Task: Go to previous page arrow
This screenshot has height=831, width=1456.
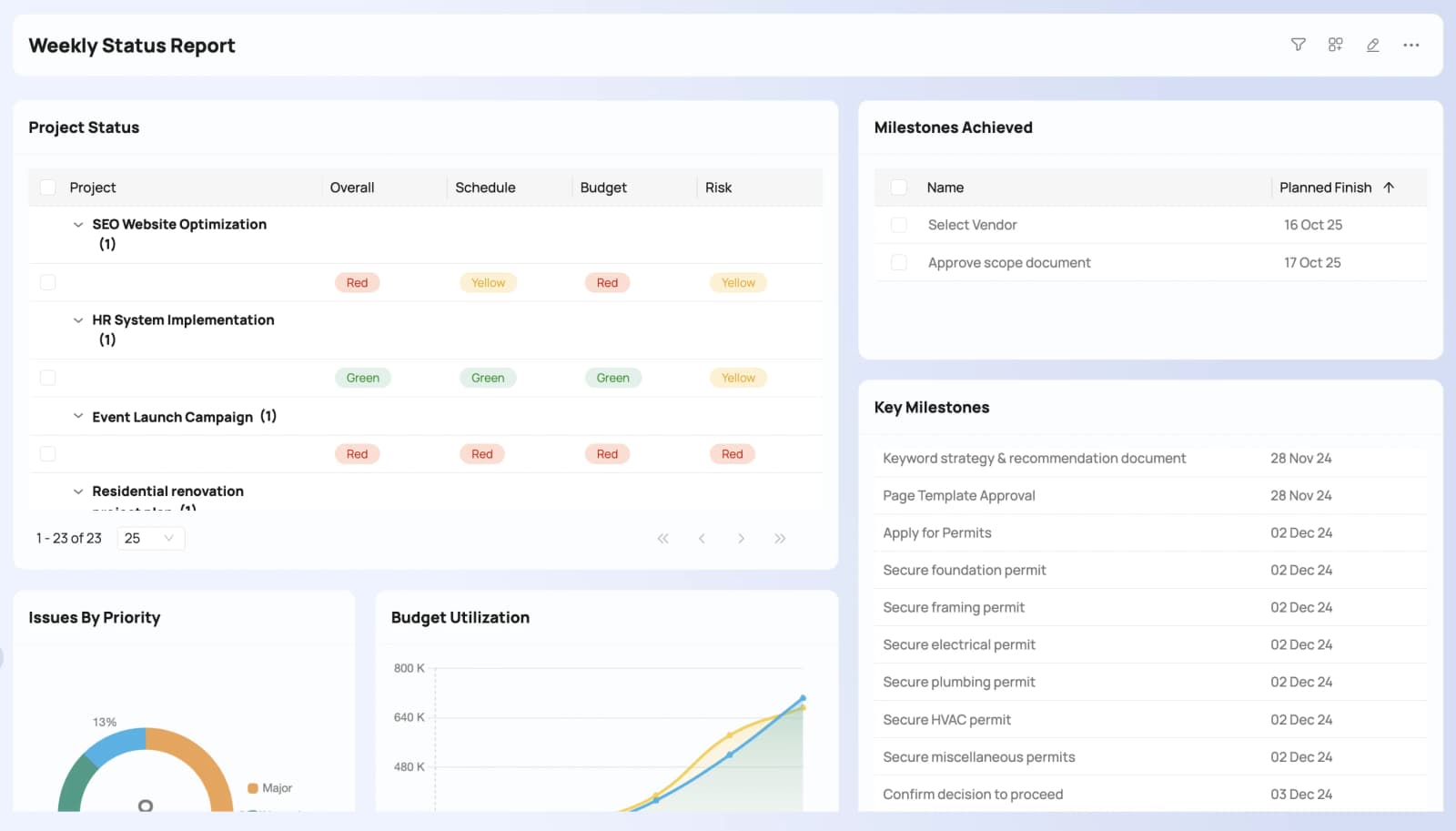Action: click(702, 539)
